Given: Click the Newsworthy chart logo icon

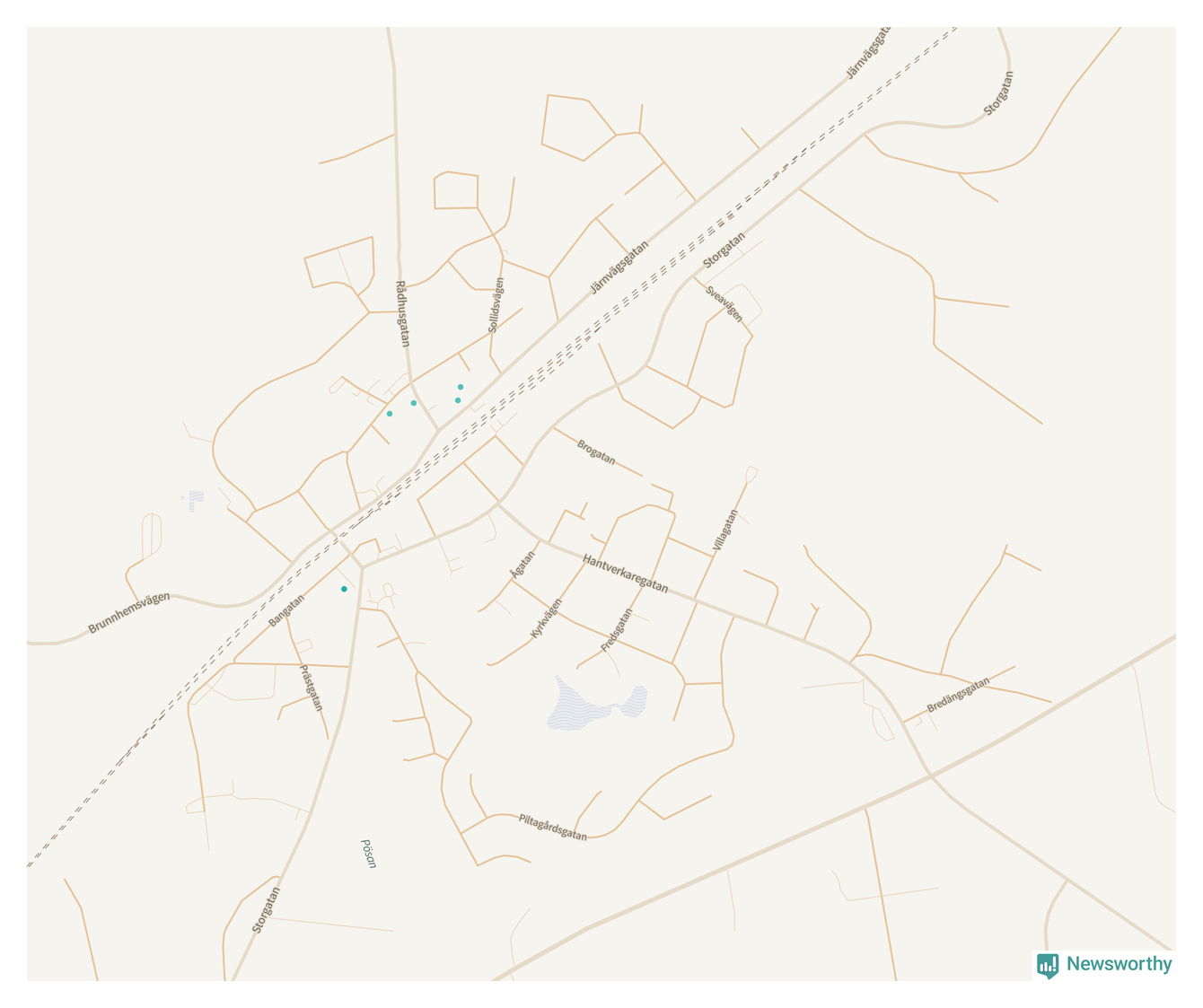Looking at the screenshot, I should pos(1048,966).
